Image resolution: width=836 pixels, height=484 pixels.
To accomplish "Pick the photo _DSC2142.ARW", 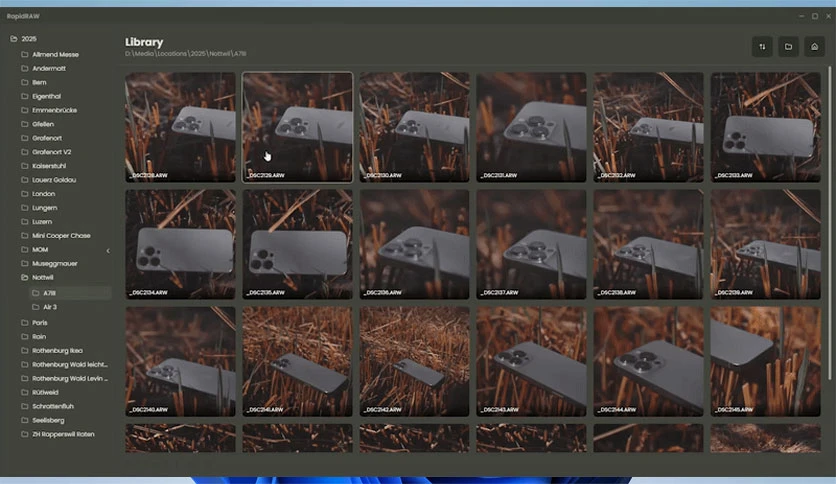I will (x=414, y=361).
